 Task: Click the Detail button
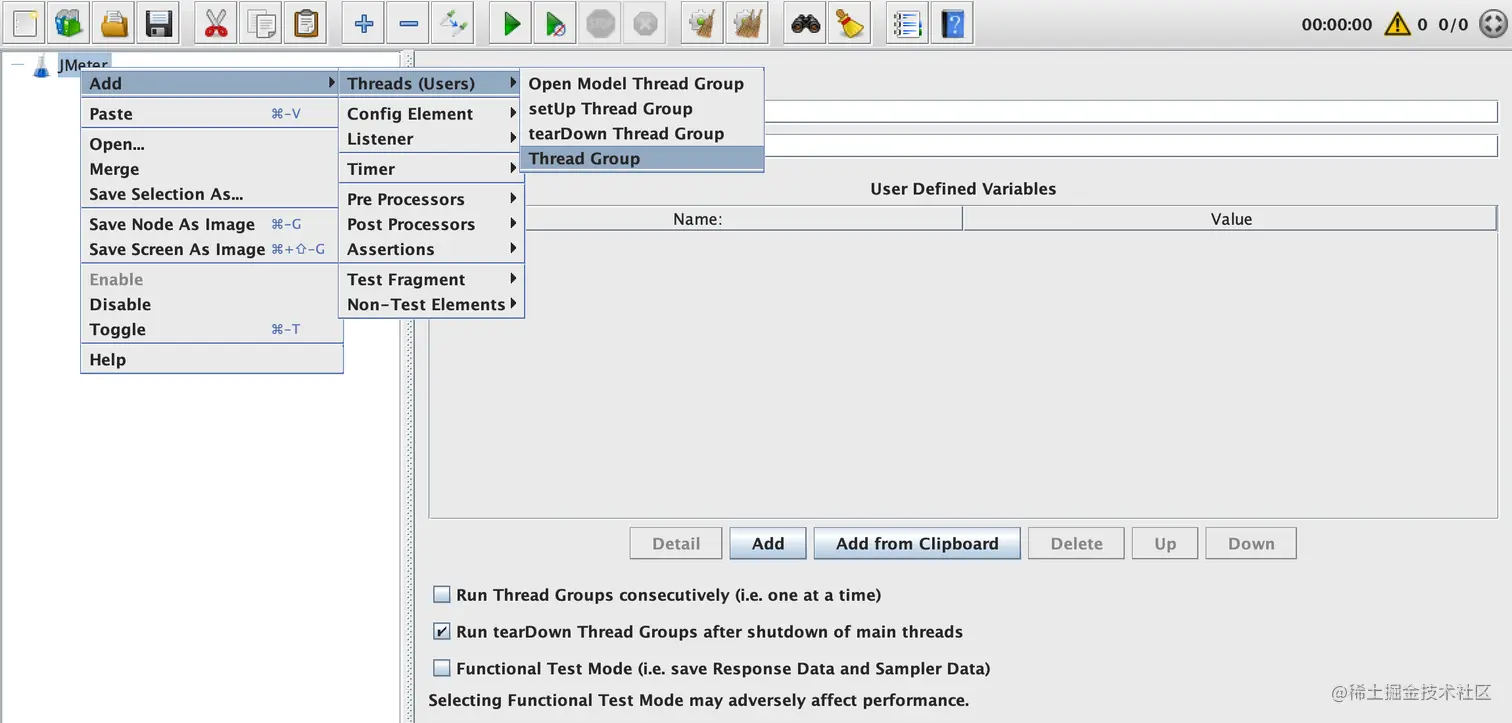pos(676,544)
